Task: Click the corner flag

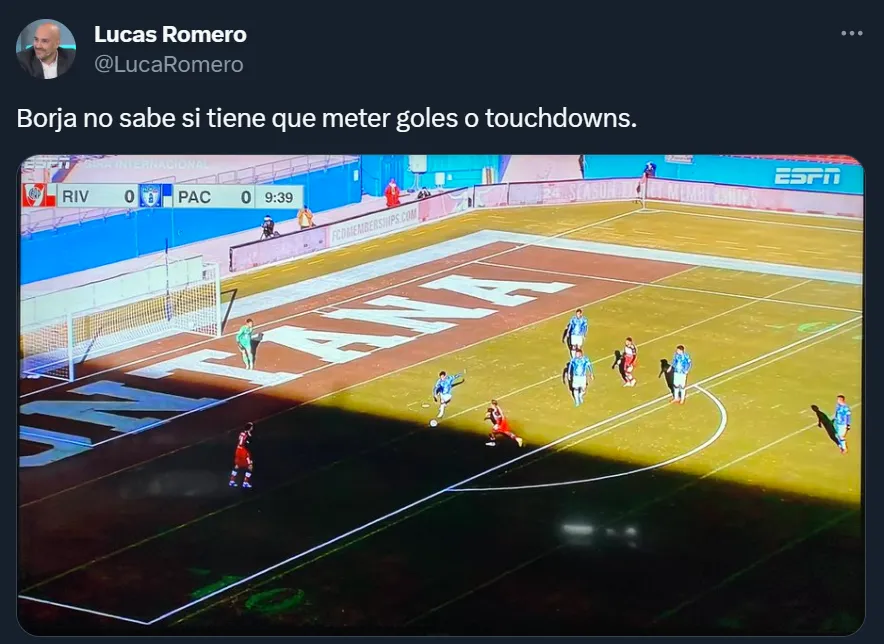Action: [643, 191]
